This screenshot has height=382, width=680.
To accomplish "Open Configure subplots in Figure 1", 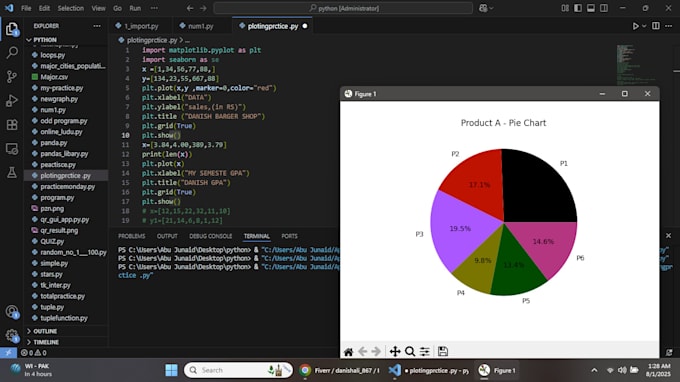I will click(425, 352).
